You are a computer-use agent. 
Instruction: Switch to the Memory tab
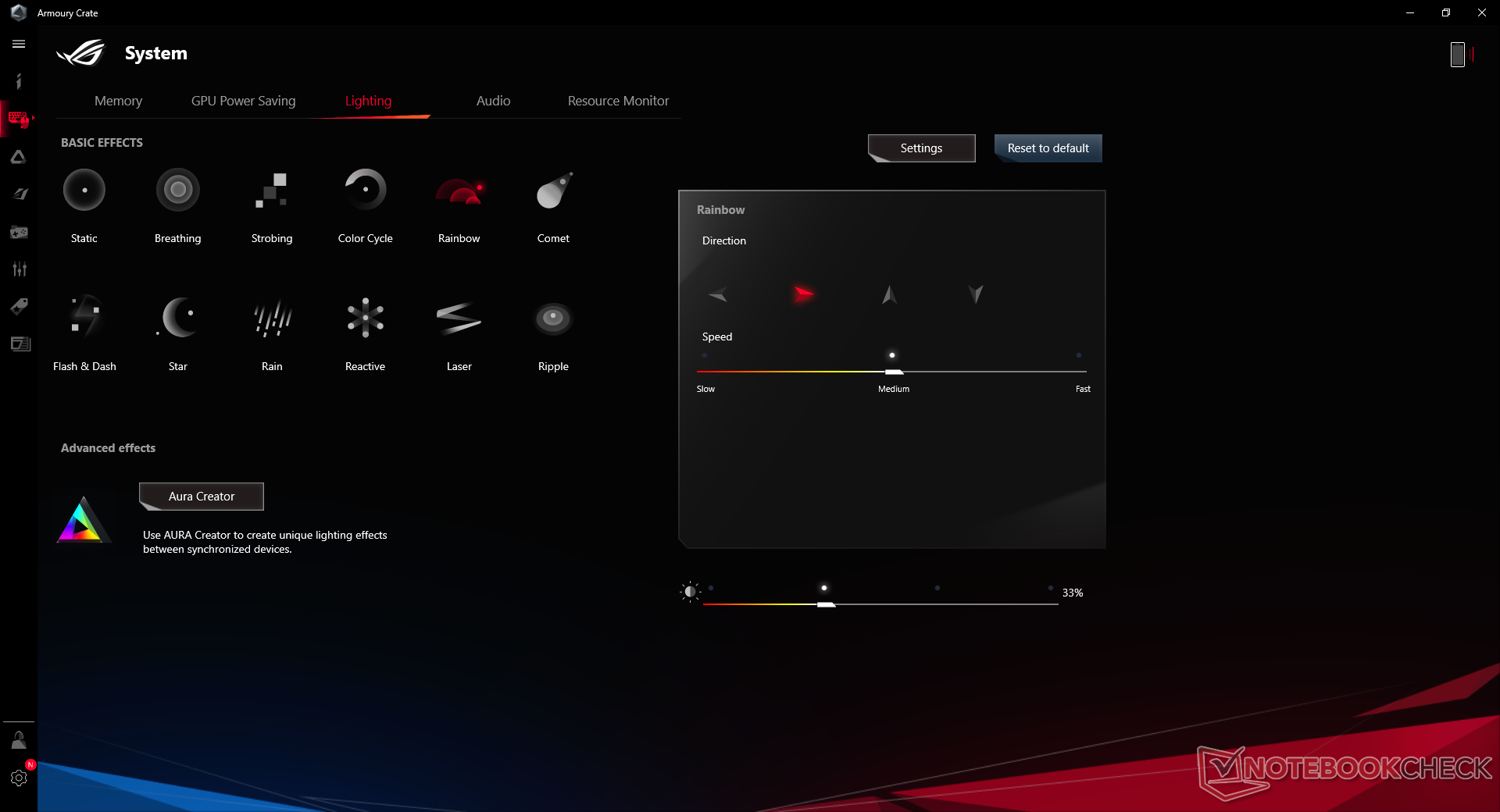point(119,101)
